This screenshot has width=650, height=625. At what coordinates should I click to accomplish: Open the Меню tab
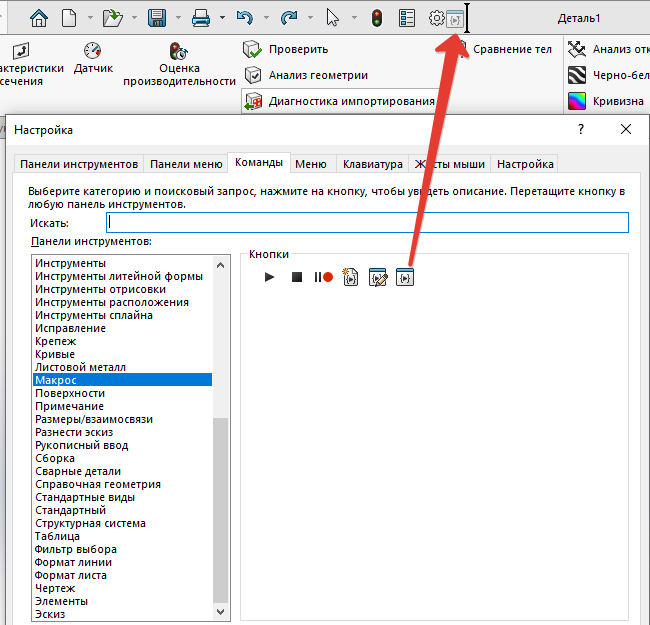point(311,164)
